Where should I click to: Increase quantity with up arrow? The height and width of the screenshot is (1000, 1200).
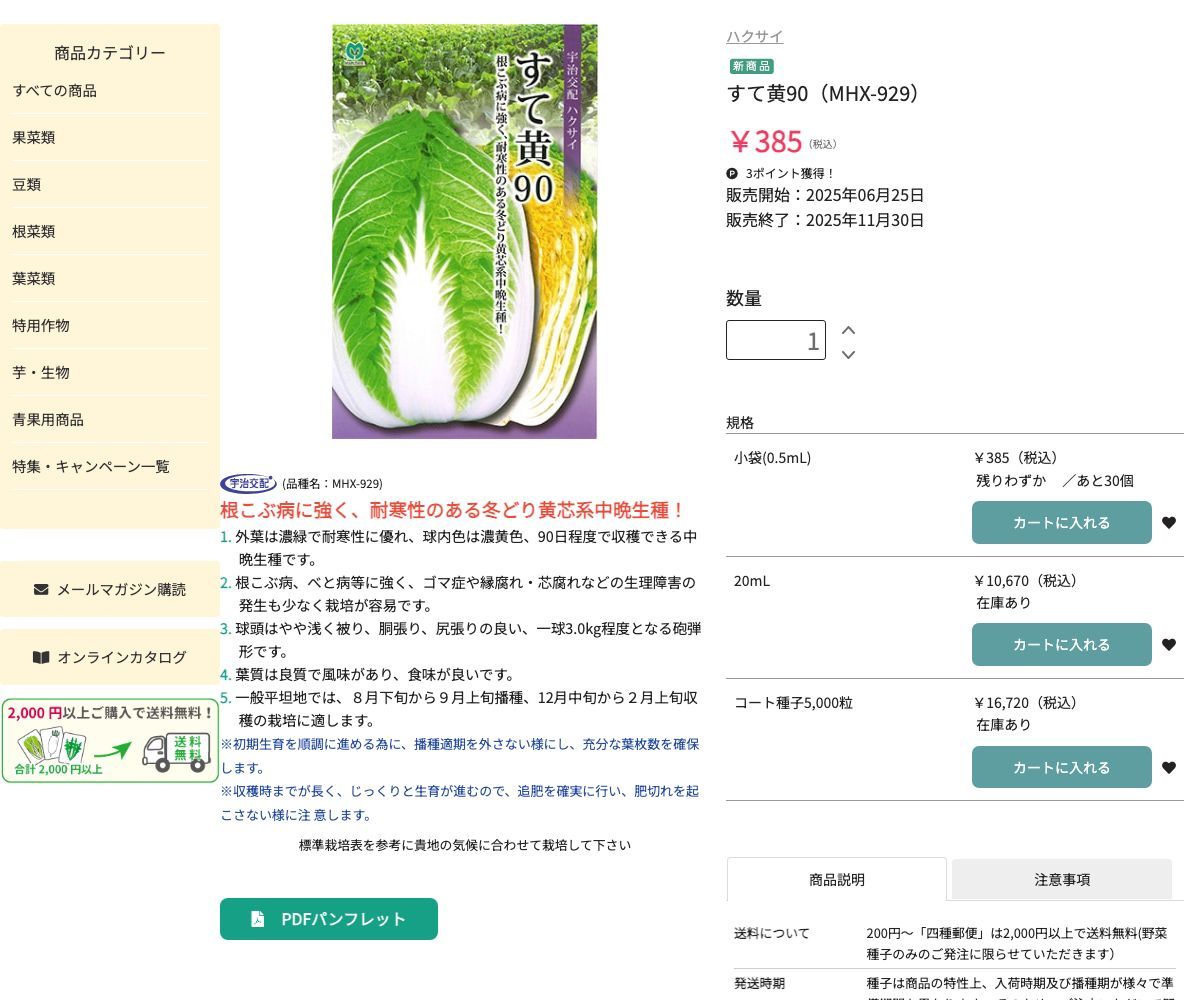[848, 330]
